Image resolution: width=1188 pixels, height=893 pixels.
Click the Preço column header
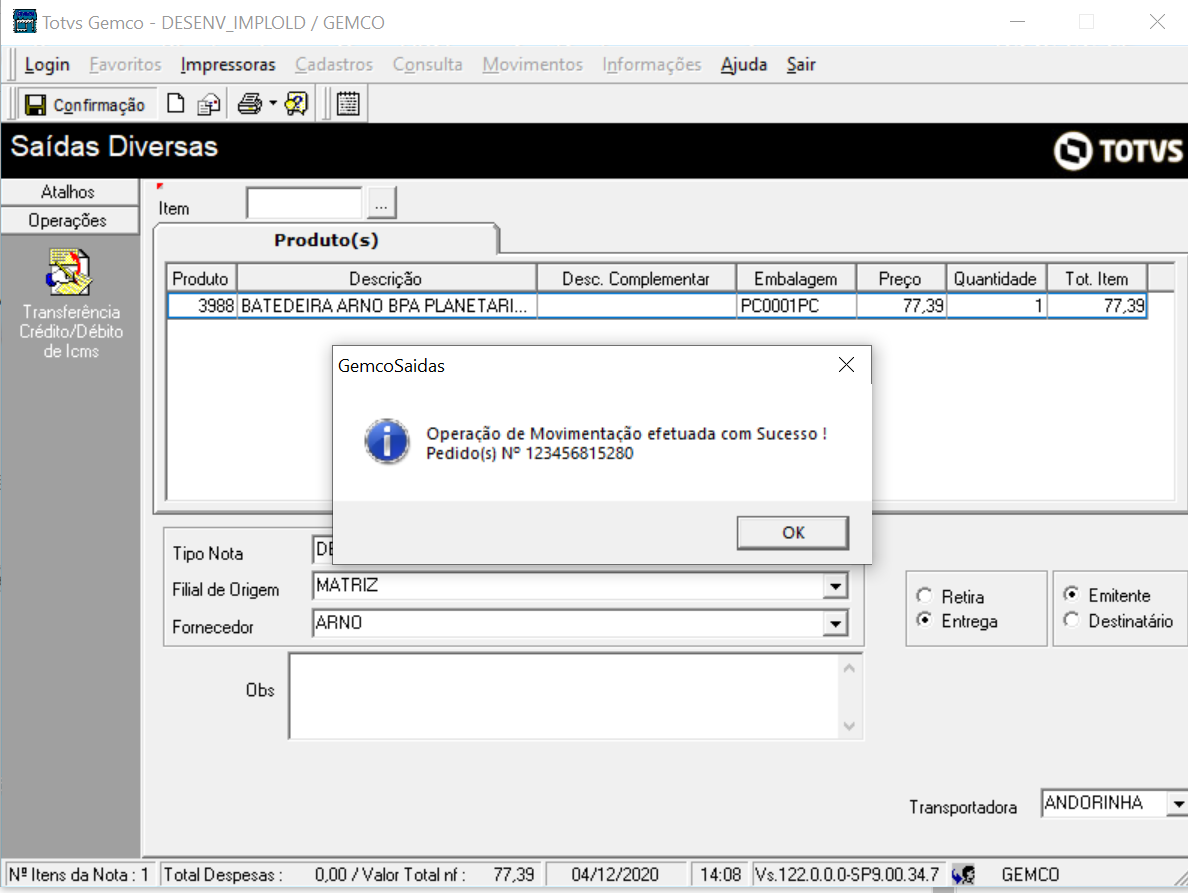pyautogui.click(x=901, y=279)
